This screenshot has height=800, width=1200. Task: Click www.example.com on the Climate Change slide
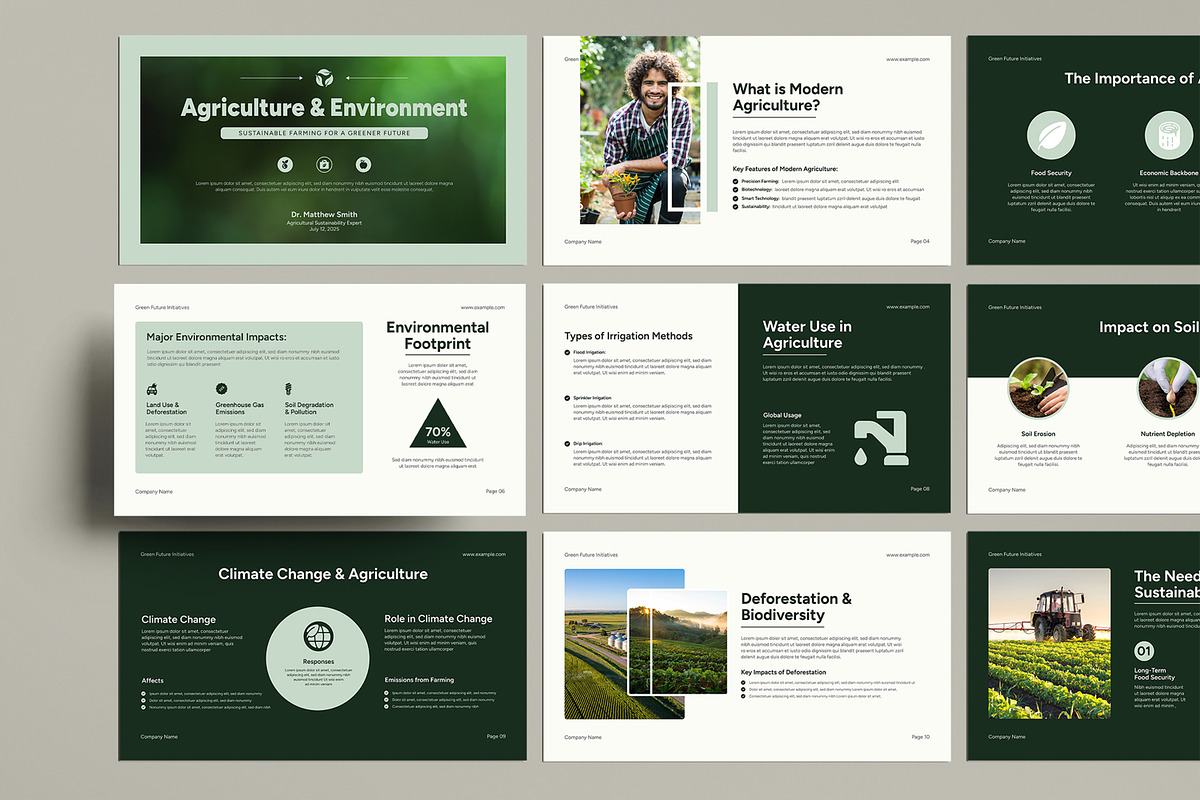point(485,554)
